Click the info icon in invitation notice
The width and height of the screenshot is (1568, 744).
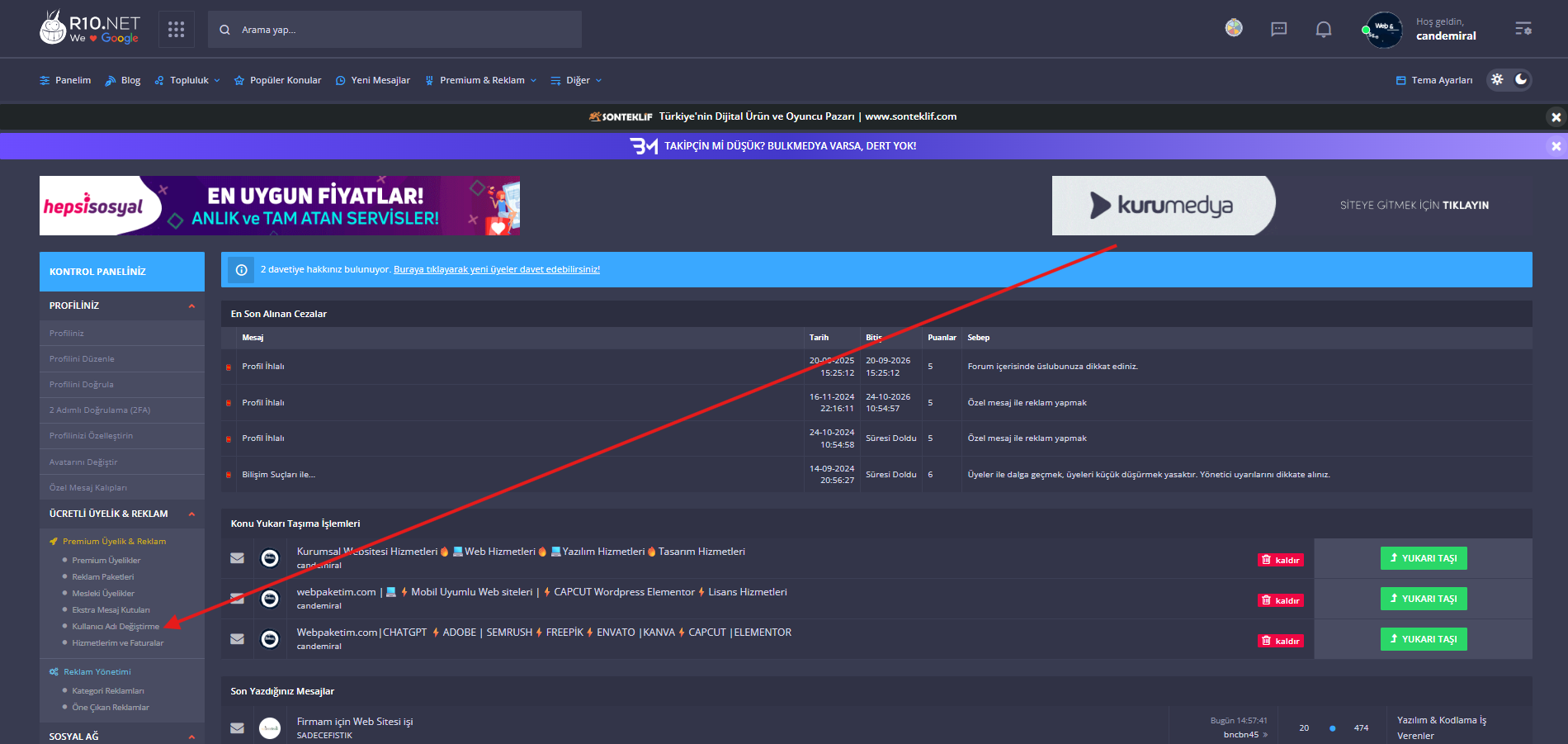(242, 270)
